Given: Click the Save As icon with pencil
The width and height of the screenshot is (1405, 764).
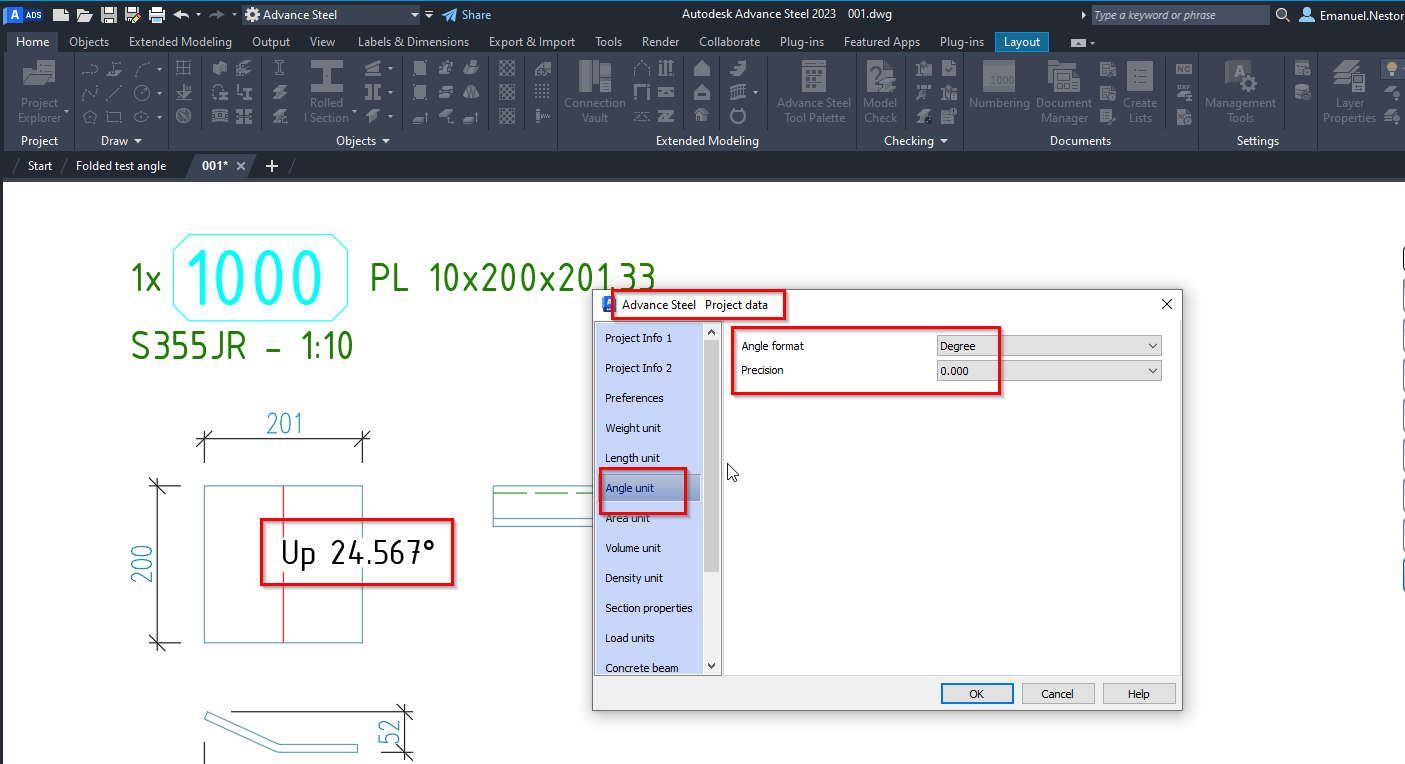Looking at the screenshot, I should [132, 15].
